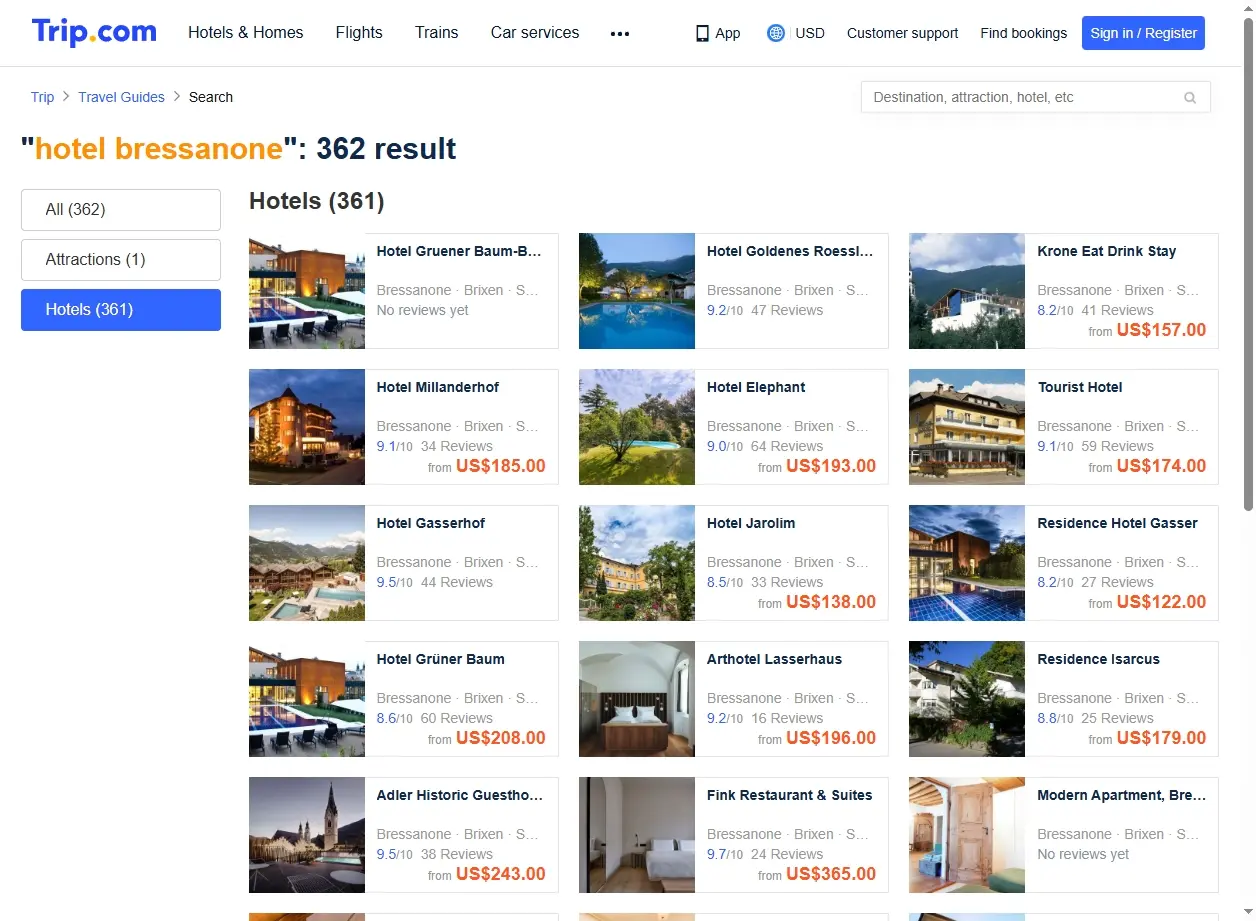1256x921 pixels.
Task: Click the globe currency icon
Action: point(776,33)
